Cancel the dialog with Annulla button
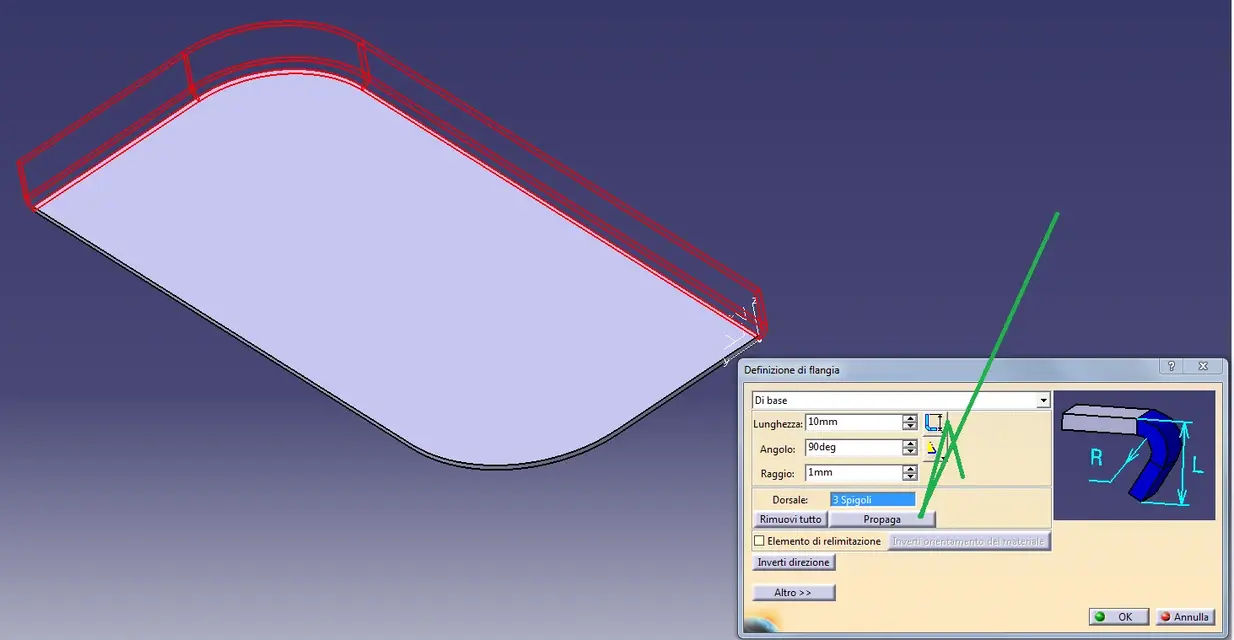Screen dimensions: 1234x640 click(1184, 617)
